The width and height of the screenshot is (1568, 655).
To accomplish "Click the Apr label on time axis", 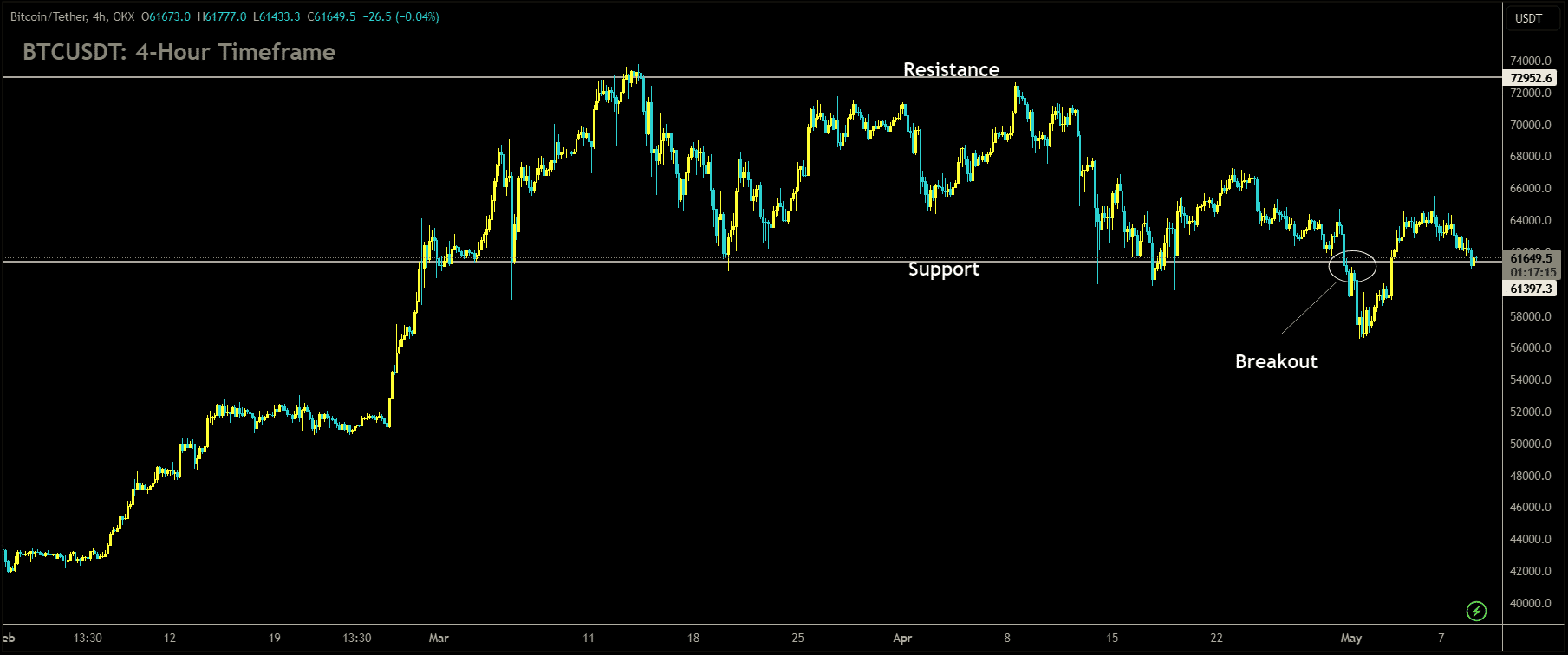I will click(x=902, y=639).
